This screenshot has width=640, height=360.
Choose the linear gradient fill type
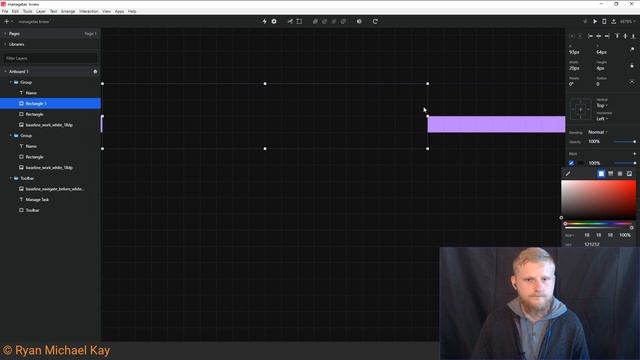(611, 173)
